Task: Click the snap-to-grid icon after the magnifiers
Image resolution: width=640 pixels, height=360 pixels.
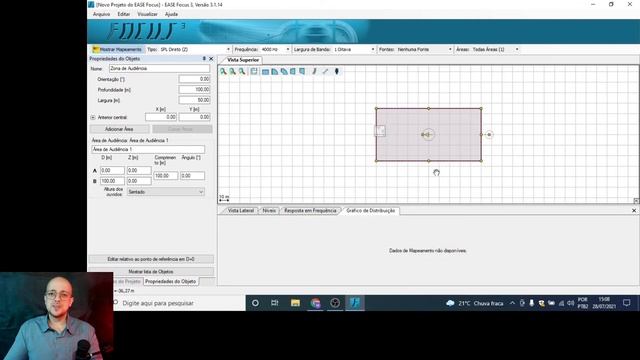Action: 254,71
